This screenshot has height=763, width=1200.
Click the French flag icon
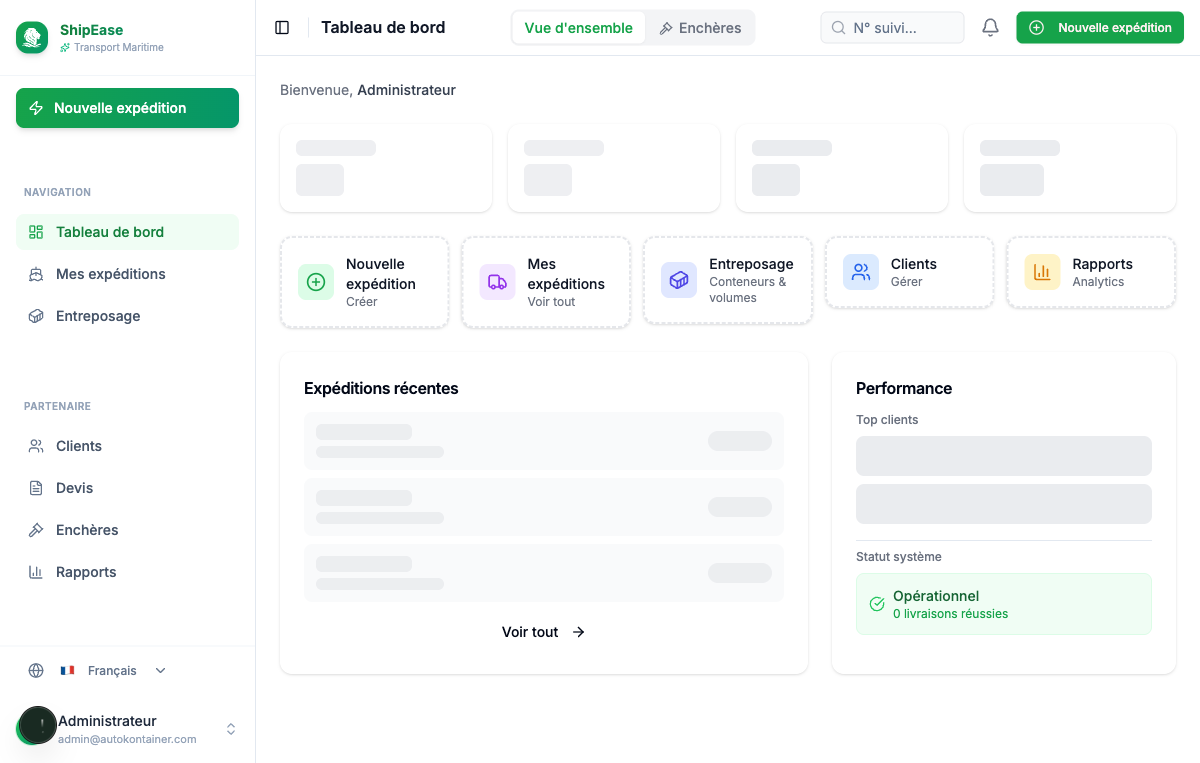(x=68, y=671)
